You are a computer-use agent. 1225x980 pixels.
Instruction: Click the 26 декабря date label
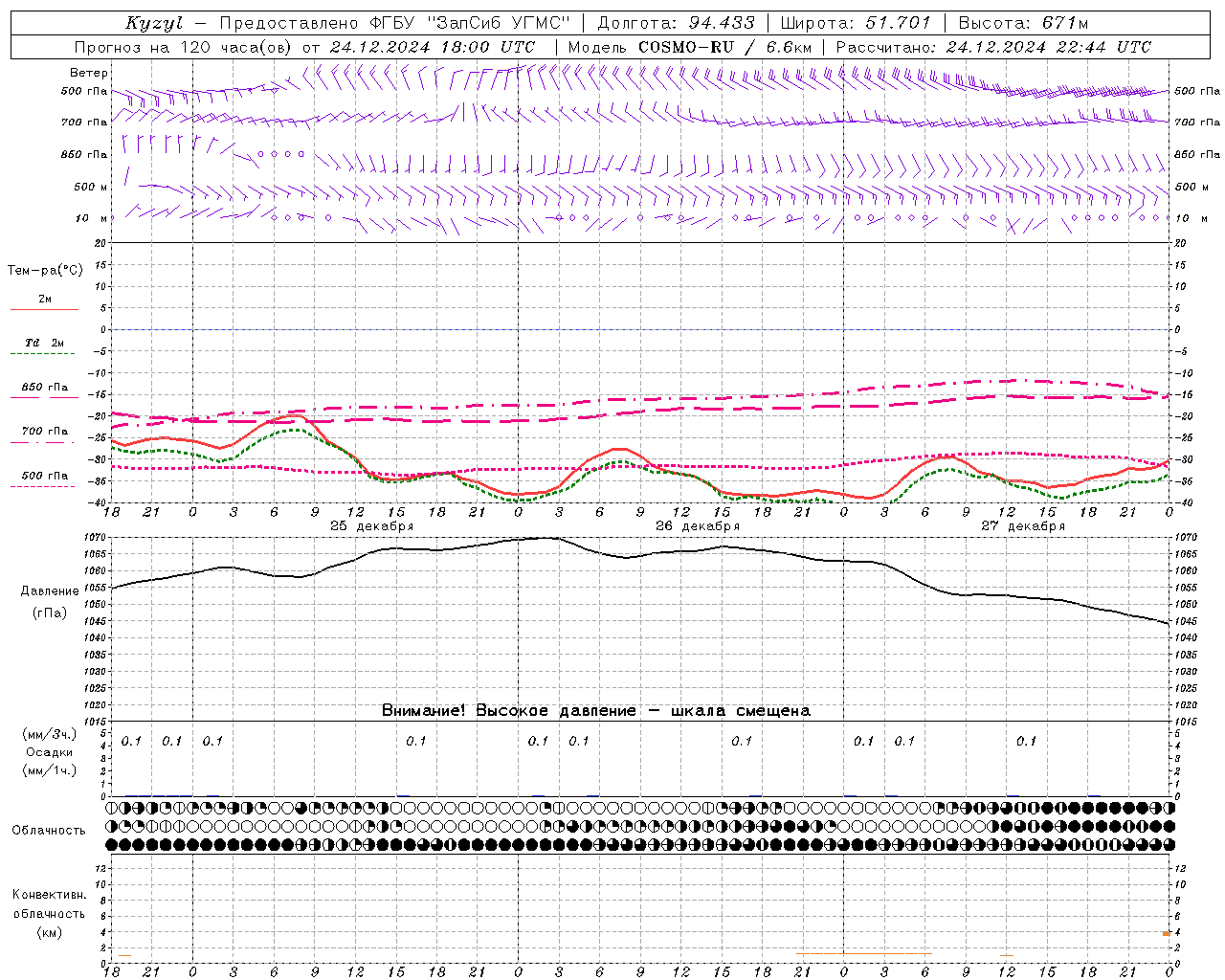coord(698,526)
